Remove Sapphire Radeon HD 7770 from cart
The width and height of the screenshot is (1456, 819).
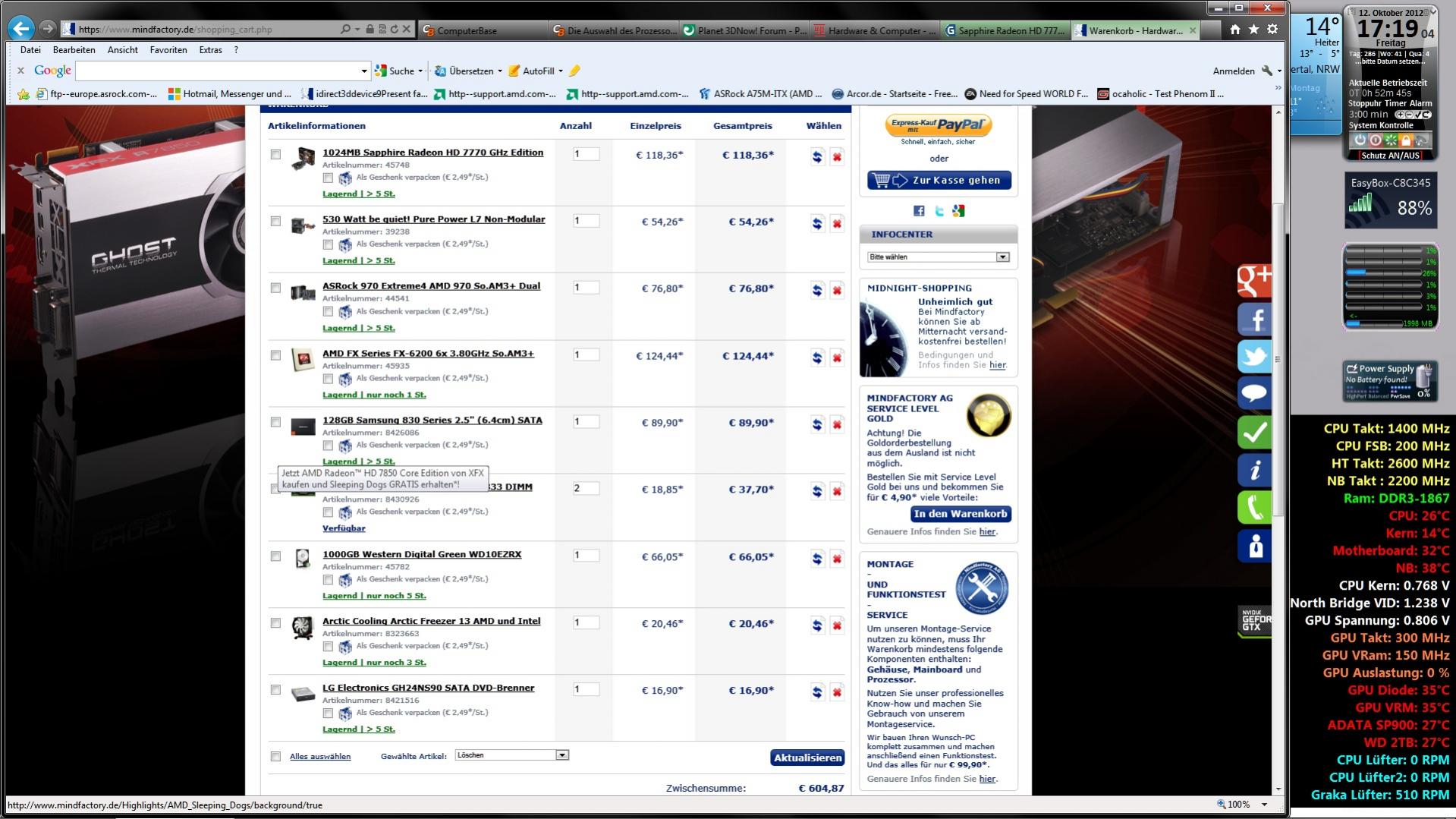(x=837, y=157)
